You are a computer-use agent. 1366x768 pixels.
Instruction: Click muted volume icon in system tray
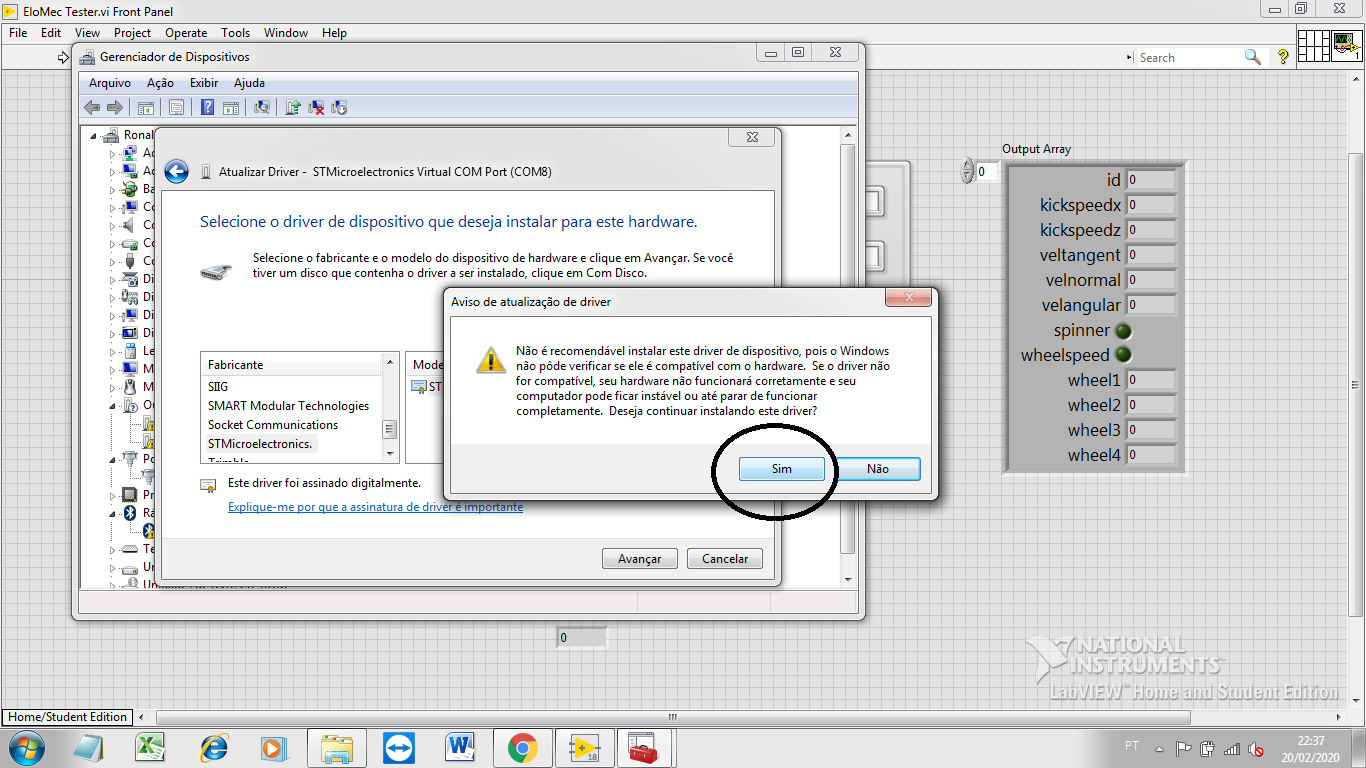click(1256, 748)
